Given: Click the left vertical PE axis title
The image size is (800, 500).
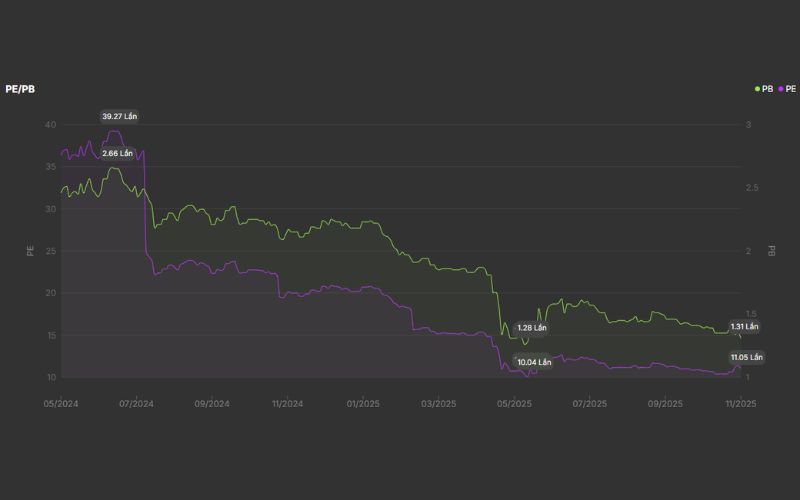Looking at the screenshot, I should [x=30, y=251].
